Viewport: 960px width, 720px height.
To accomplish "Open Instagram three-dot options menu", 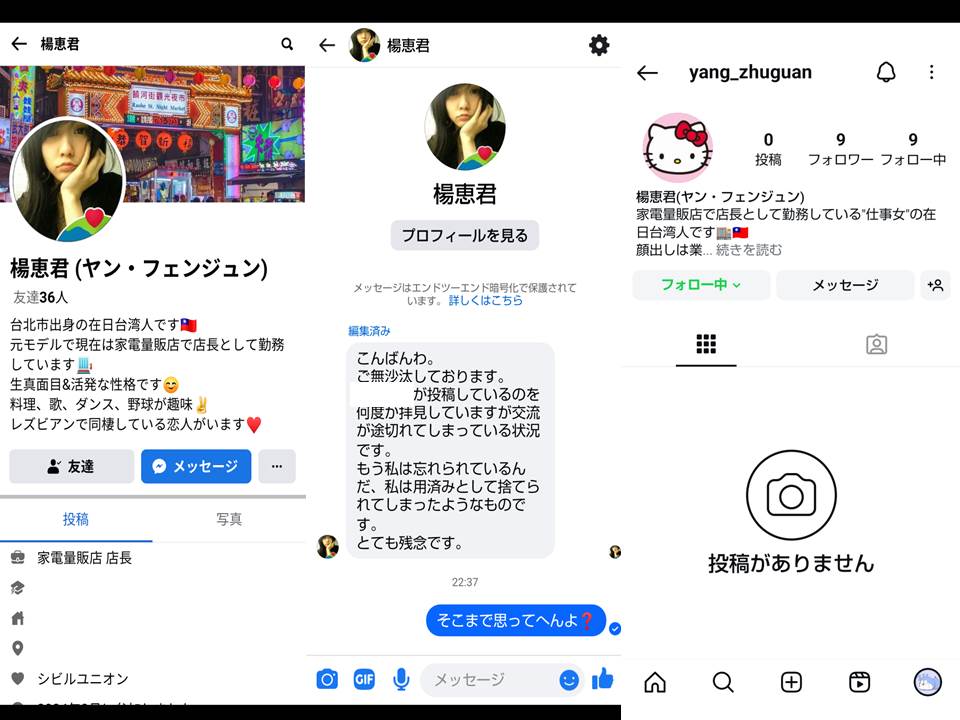I will [x=931, y=72].
